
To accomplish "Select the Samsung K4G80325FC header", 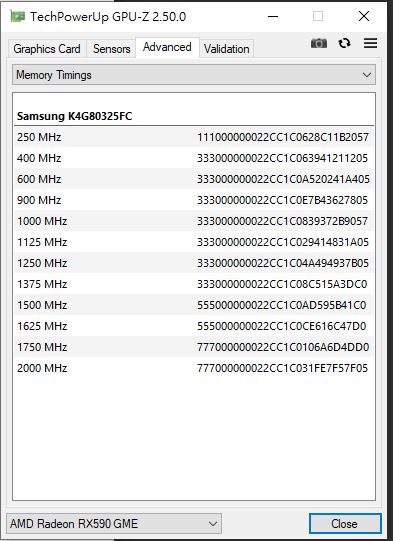I will tap(75, 116).
